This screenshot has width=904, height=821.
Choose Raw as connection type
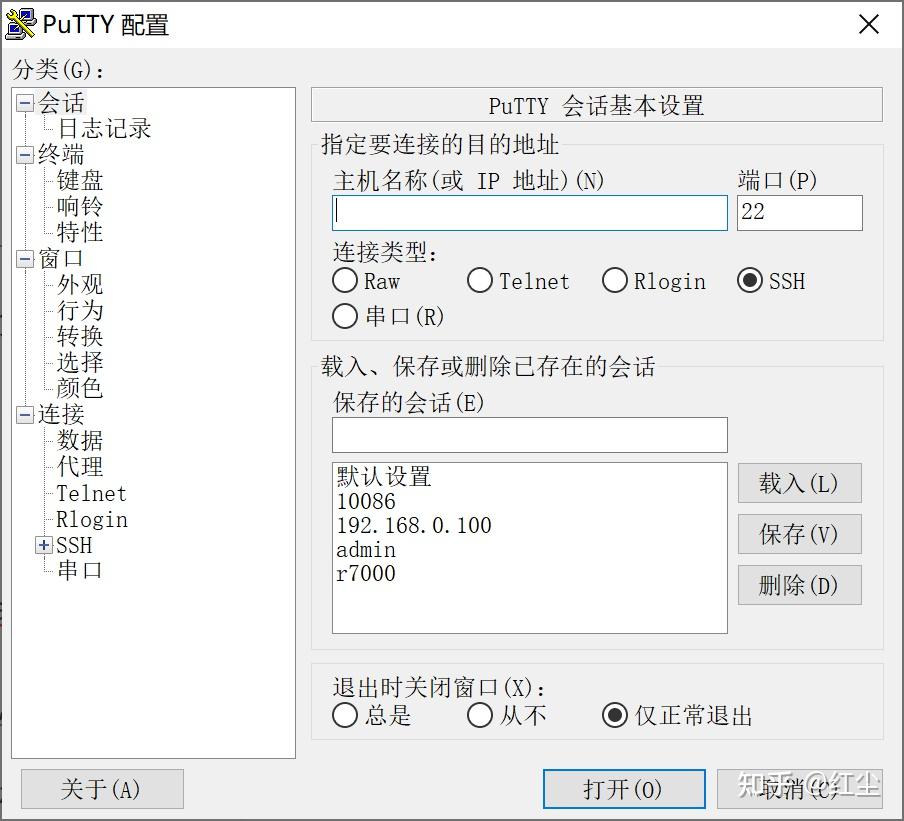pos(345,281)
